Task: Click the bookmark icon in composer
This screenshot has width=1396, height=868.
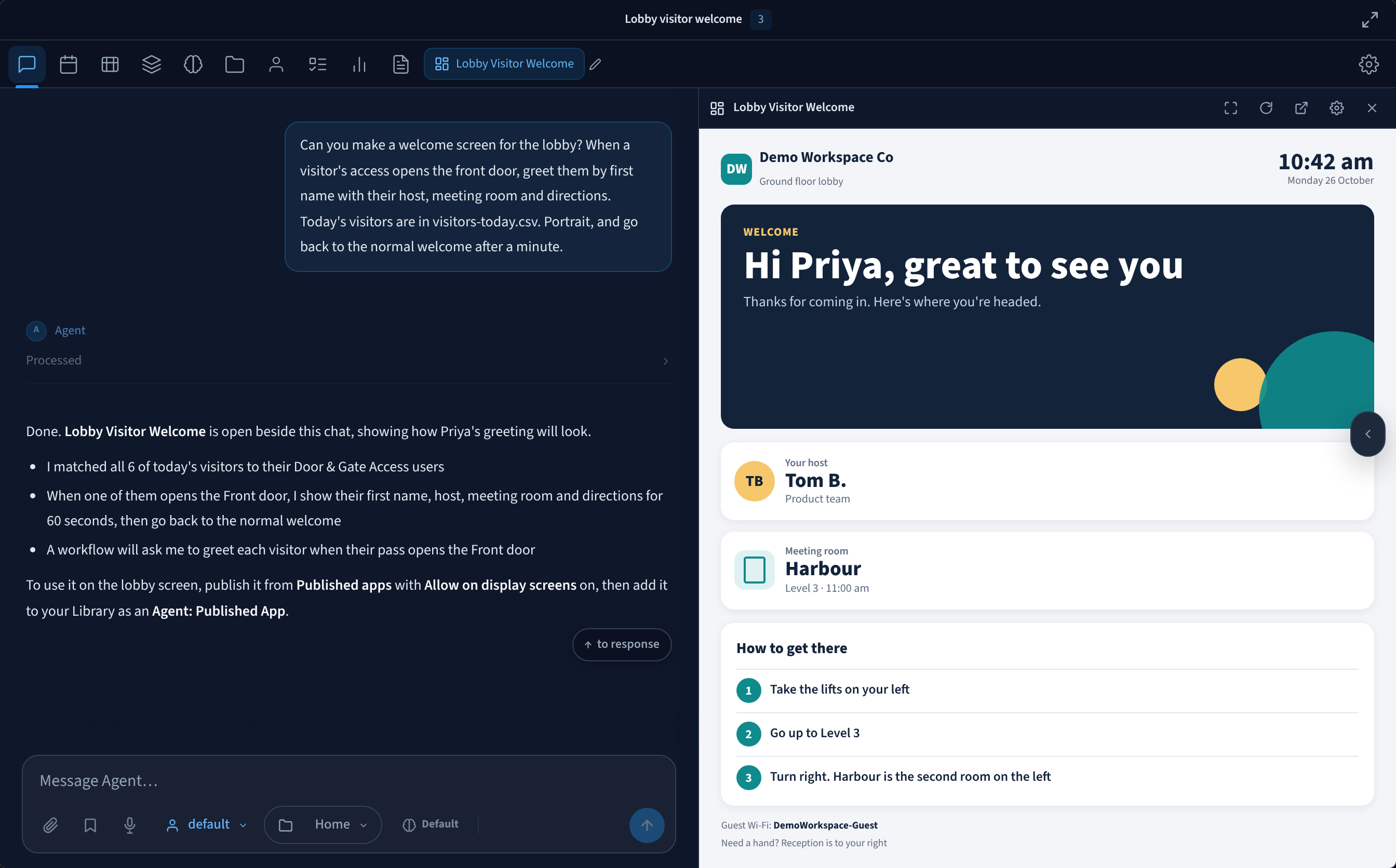Action: (90, 825)
